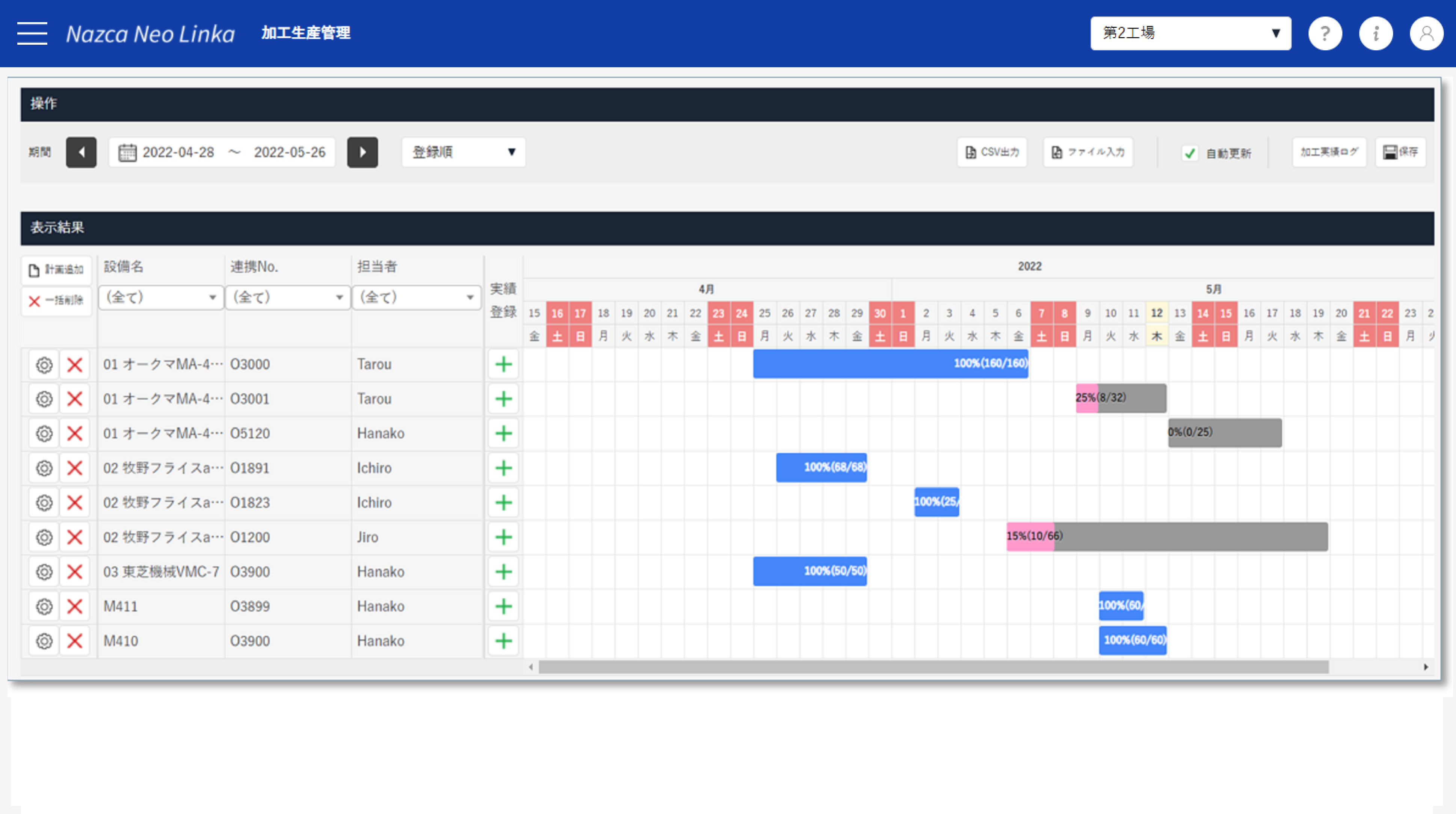1456x814 pixels.
Task: Select the 100%(68/68) Gantt bar
Action: click(x=821, y=468)
